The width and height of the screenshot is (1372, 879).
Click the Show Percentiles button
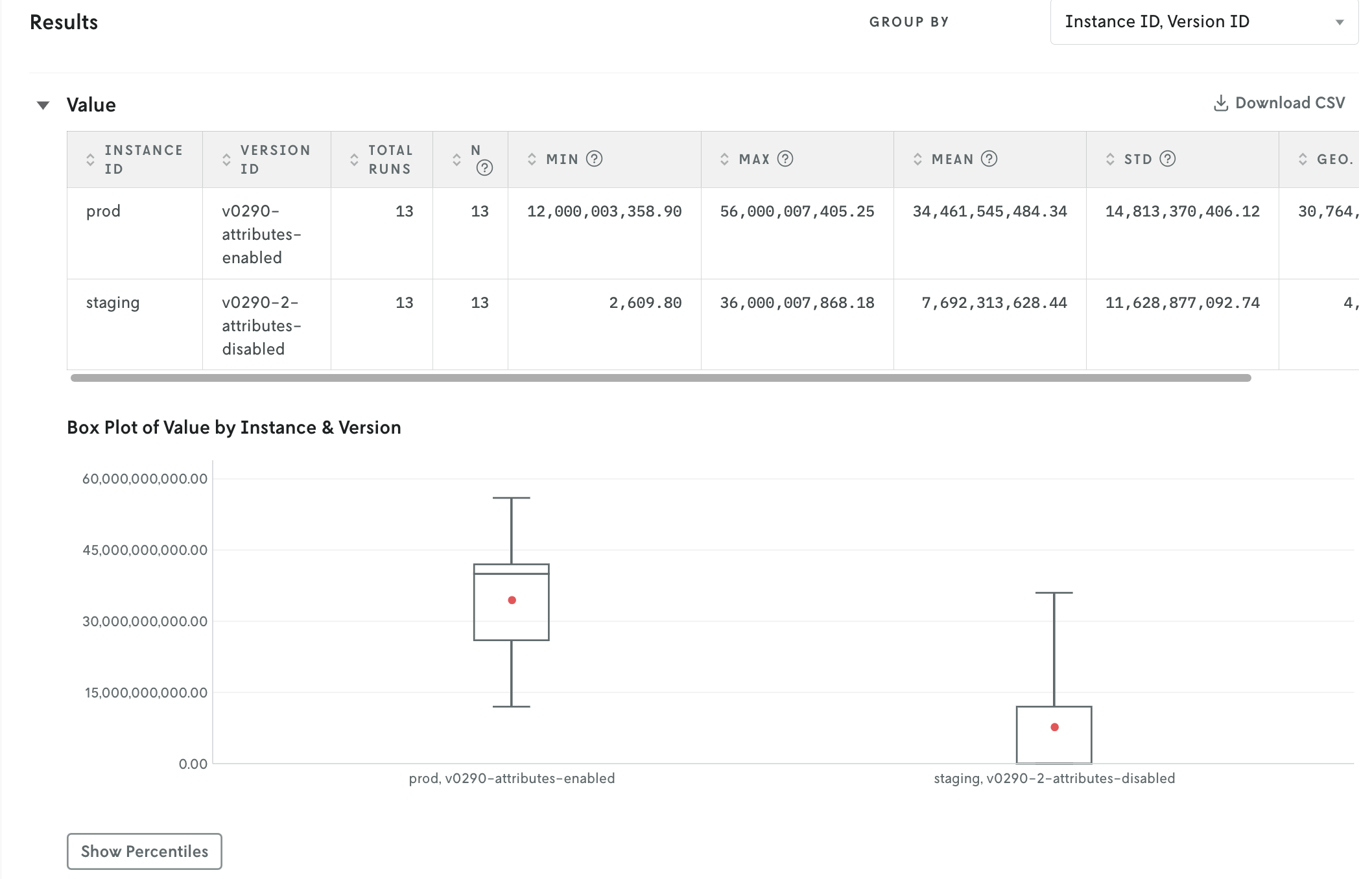[x=144, y=851]
